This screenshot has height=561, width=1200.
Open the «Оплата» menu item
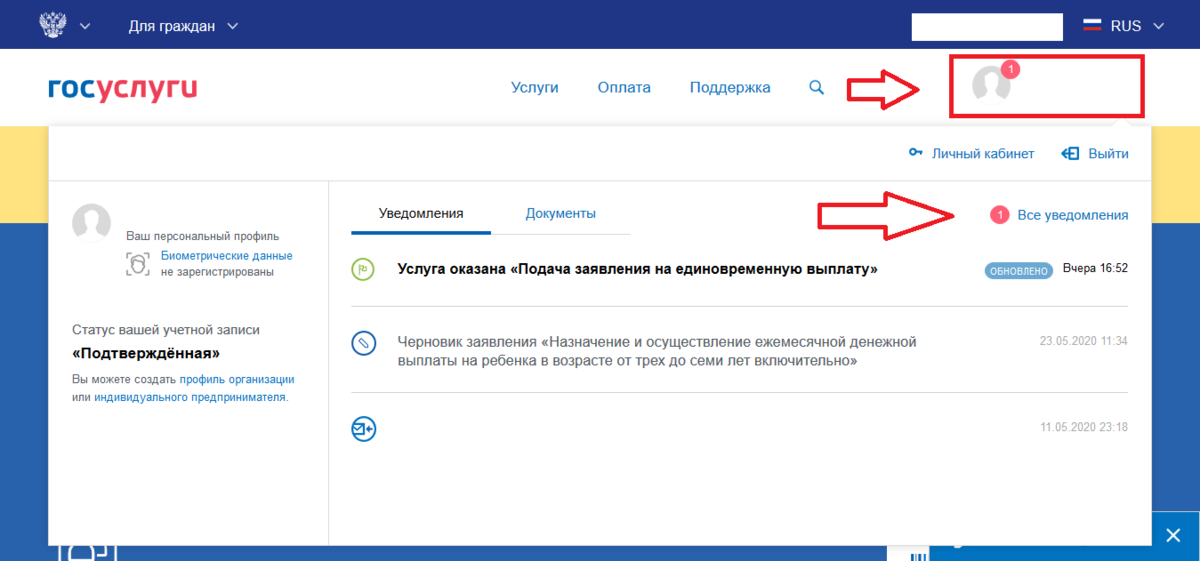(x=624, y=88)
